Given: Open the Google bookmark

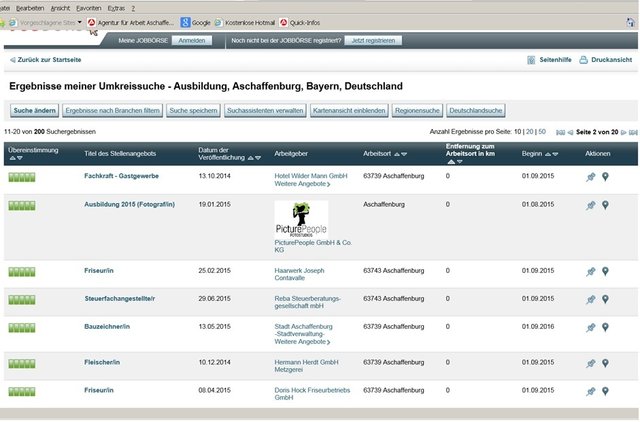Looking at the screenshot, I should 196,23.
